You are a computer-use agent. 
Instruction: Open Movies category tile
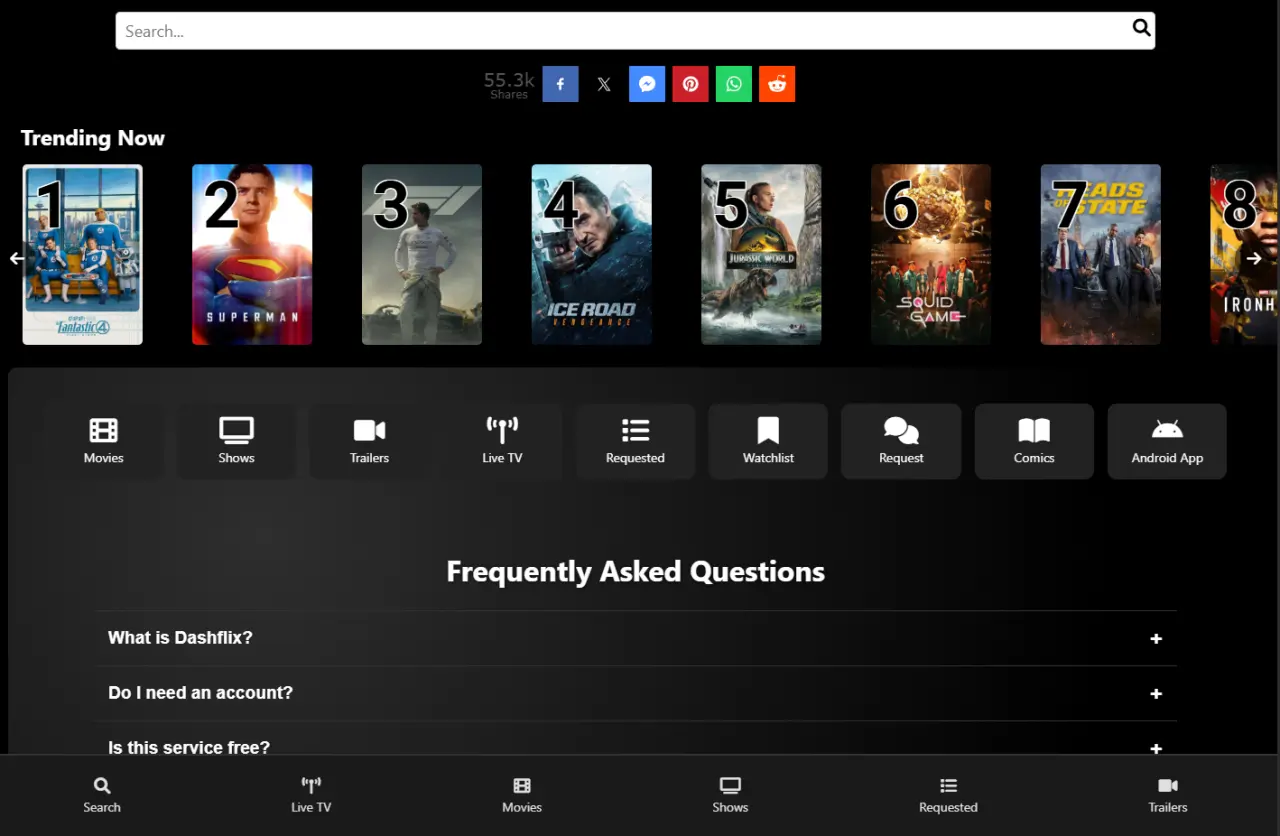(104, 441)
